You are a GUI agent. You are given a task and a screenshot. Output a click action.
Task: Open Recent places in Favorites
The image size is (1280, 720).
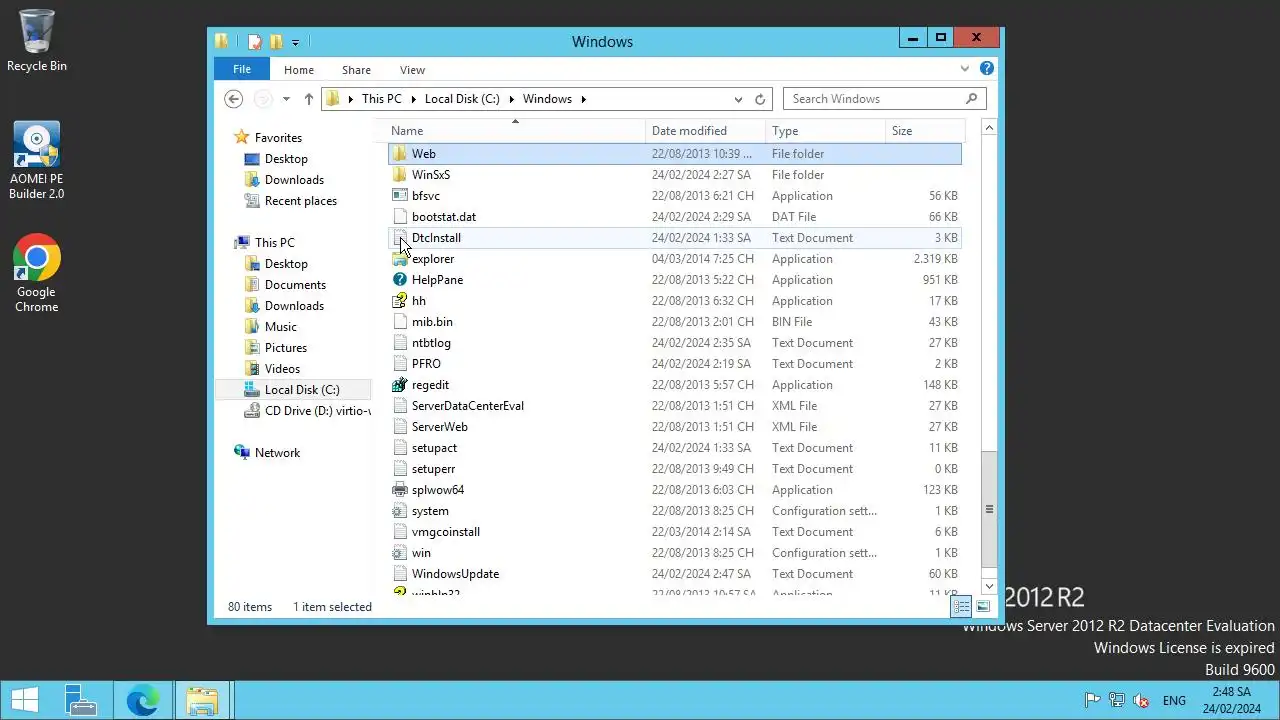click(x=301, y=201)
